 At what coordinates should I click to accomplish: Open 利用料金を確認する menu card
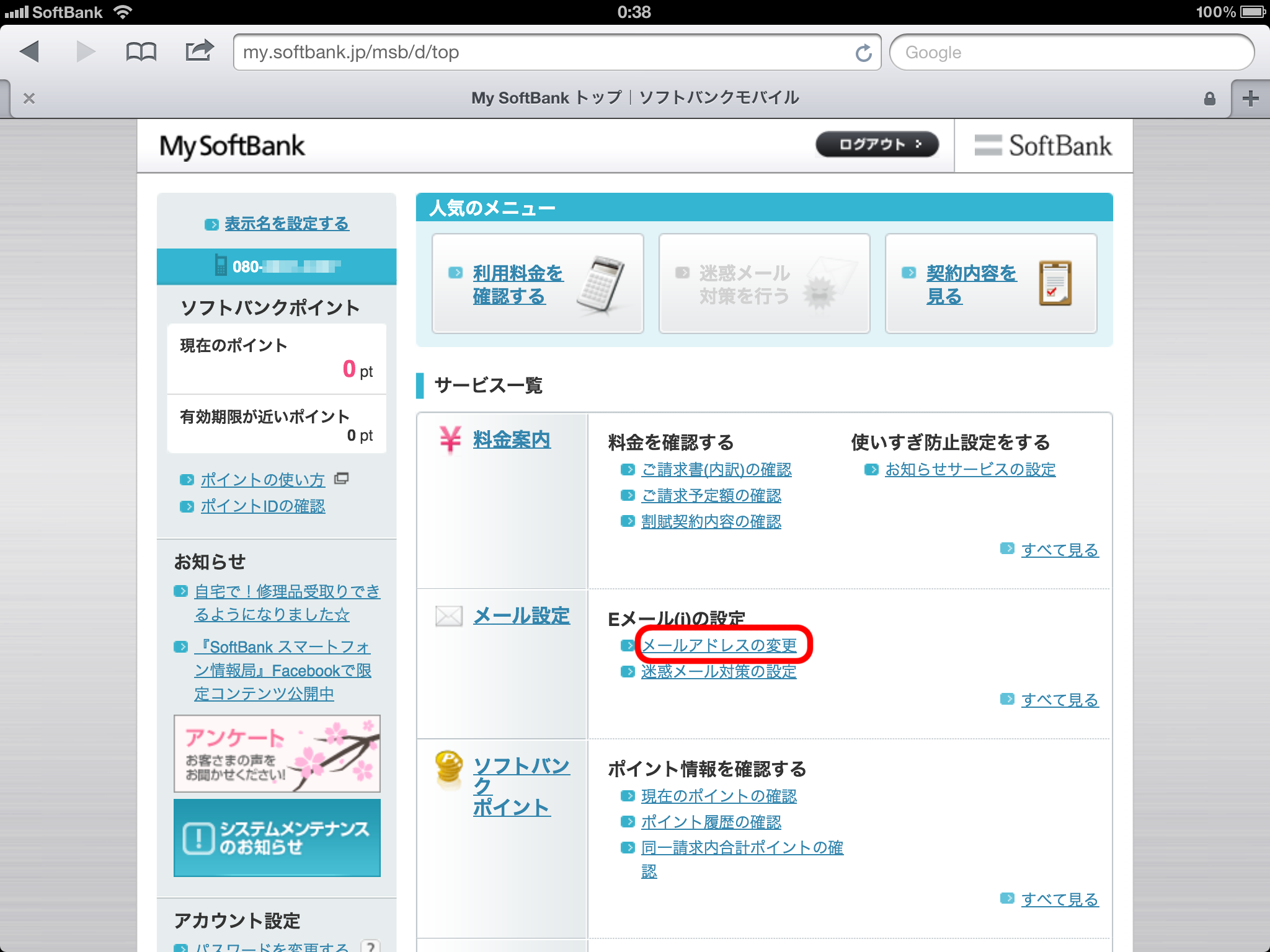coord(538,283)
